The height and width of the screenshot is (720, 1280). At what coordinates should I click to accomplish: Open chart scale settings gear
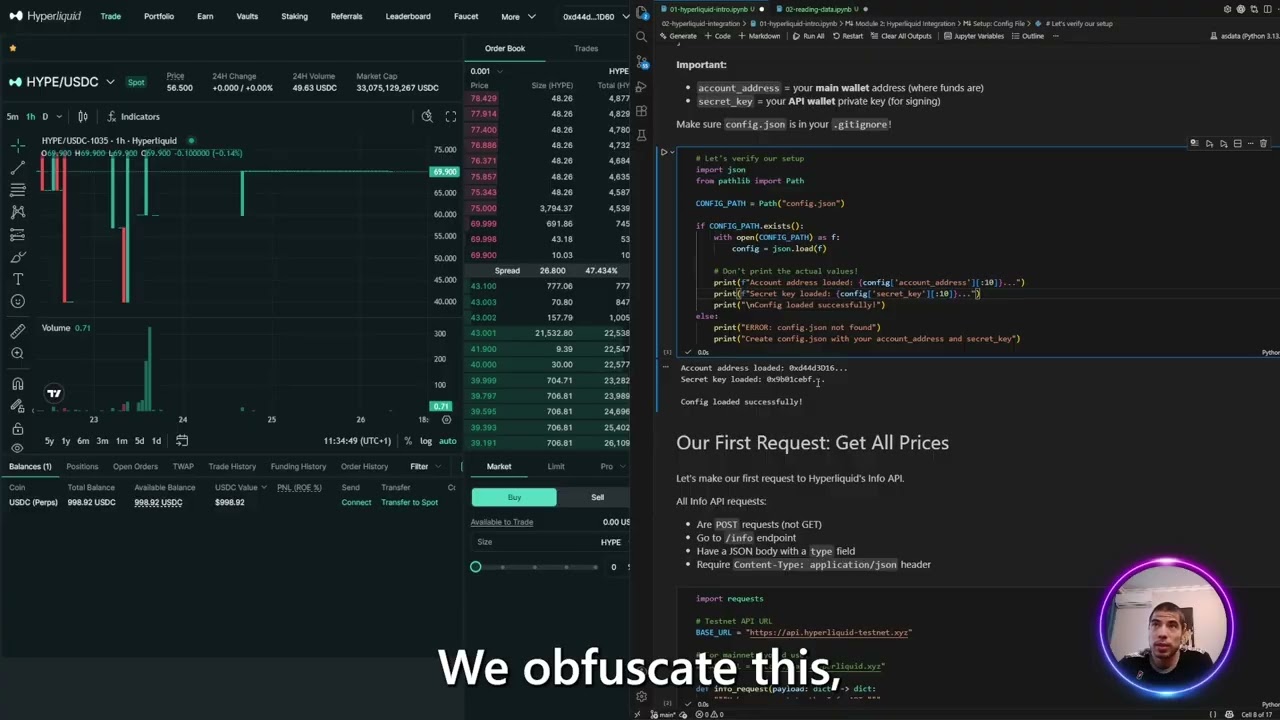(447, 419)
